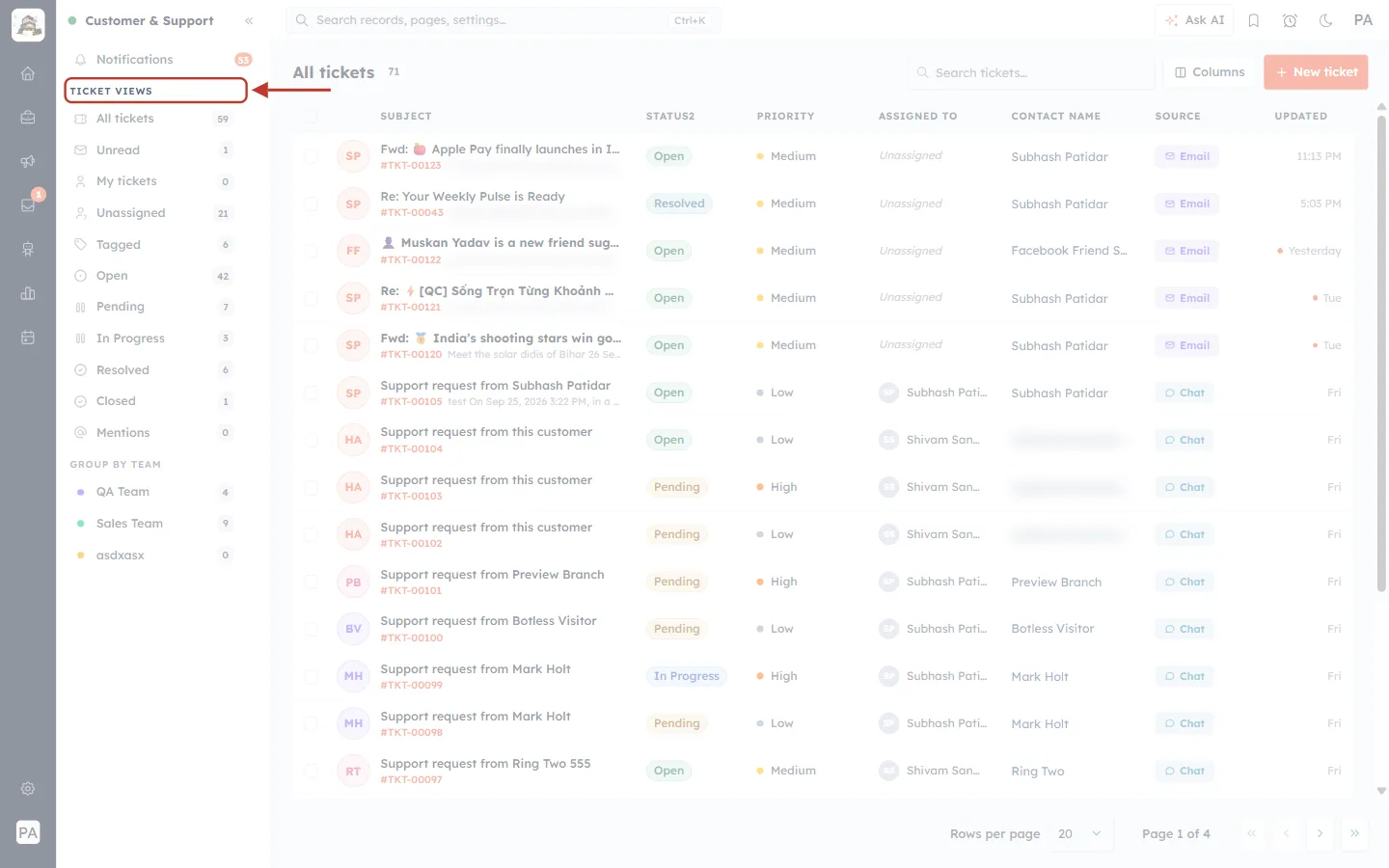1389x868 pixels.
Task: Open ticket 'Support request from Ring Two 555'
Action: pos(485,764)
